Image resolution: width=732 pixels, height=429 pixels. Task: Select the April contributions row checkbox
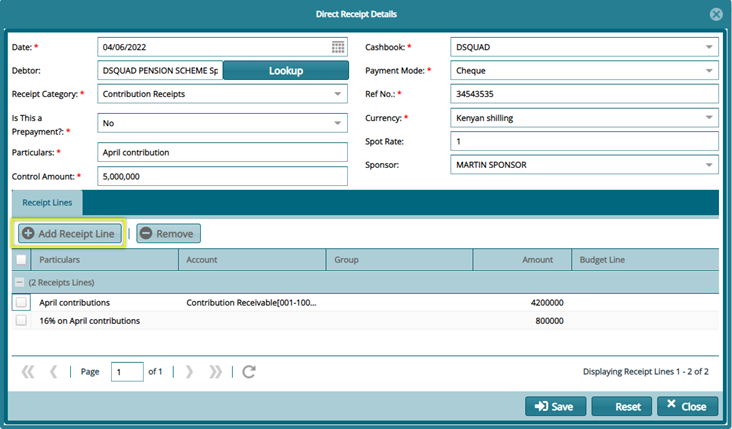pos(21,302)
